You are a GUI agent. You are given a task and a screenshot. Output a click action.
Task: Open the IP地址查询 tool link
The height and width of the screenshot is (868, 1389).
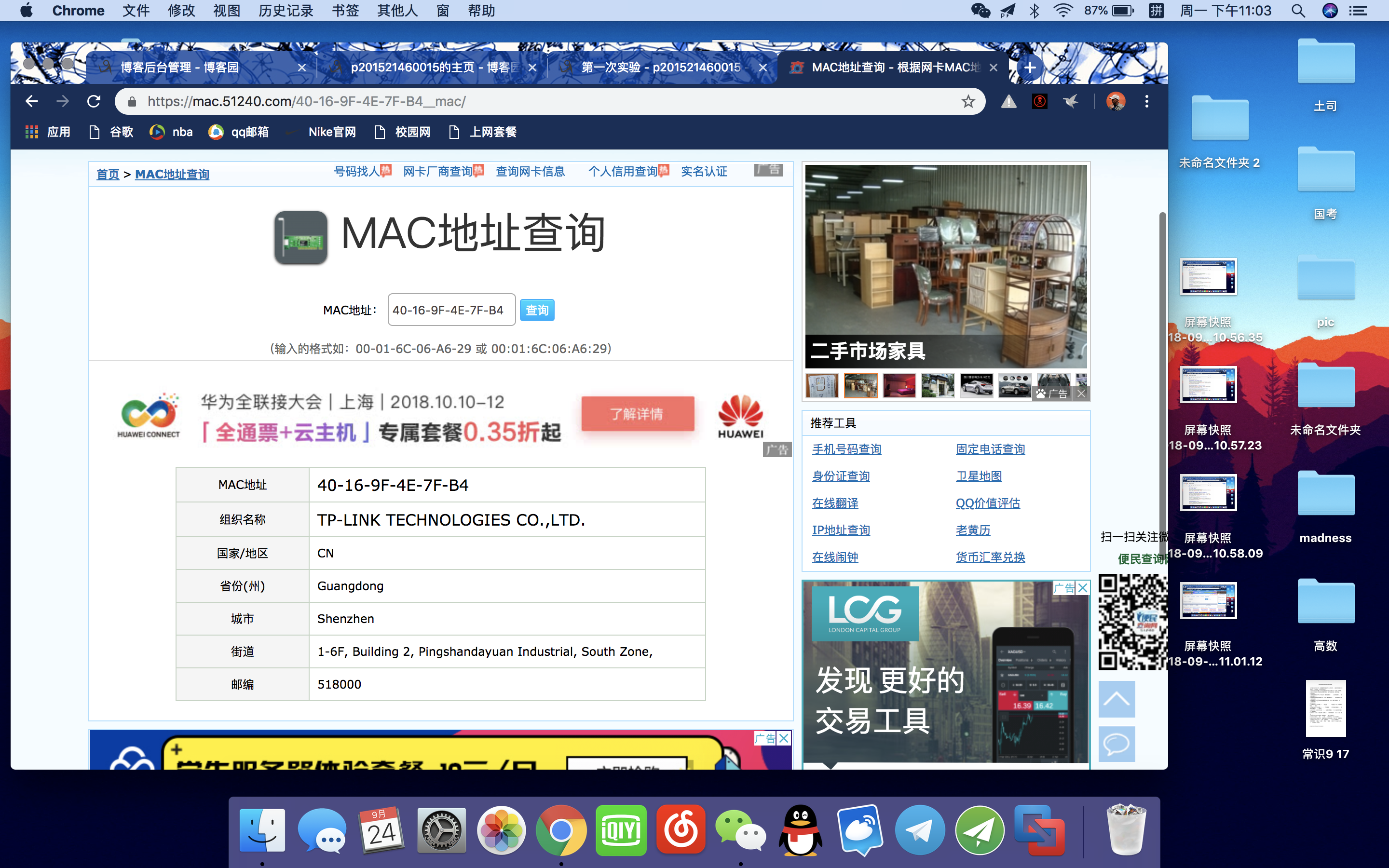(841, 530)
